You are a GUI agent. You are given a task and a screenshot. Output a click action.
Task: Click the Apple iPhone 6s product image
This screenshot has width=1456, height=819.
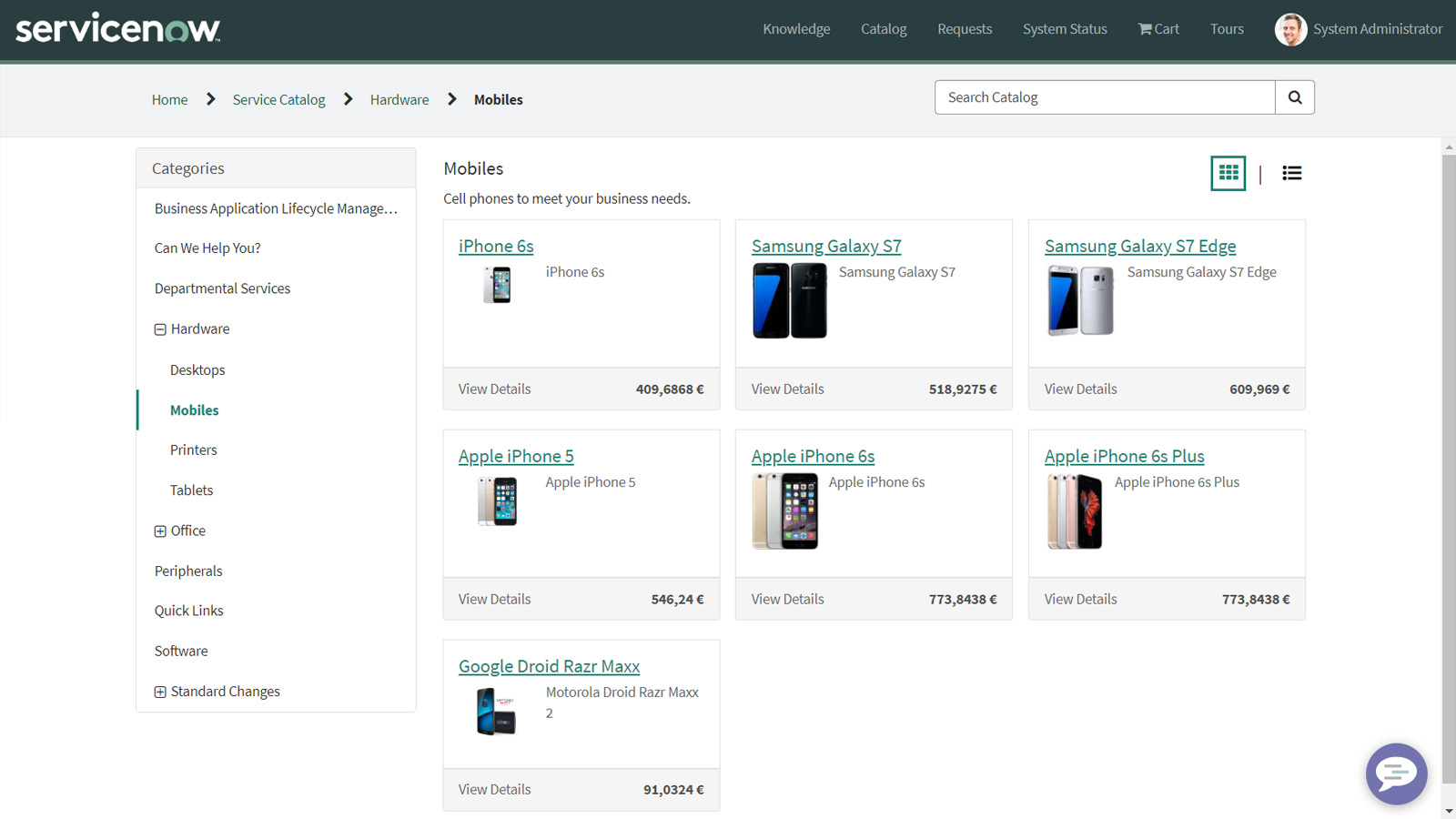785,511
